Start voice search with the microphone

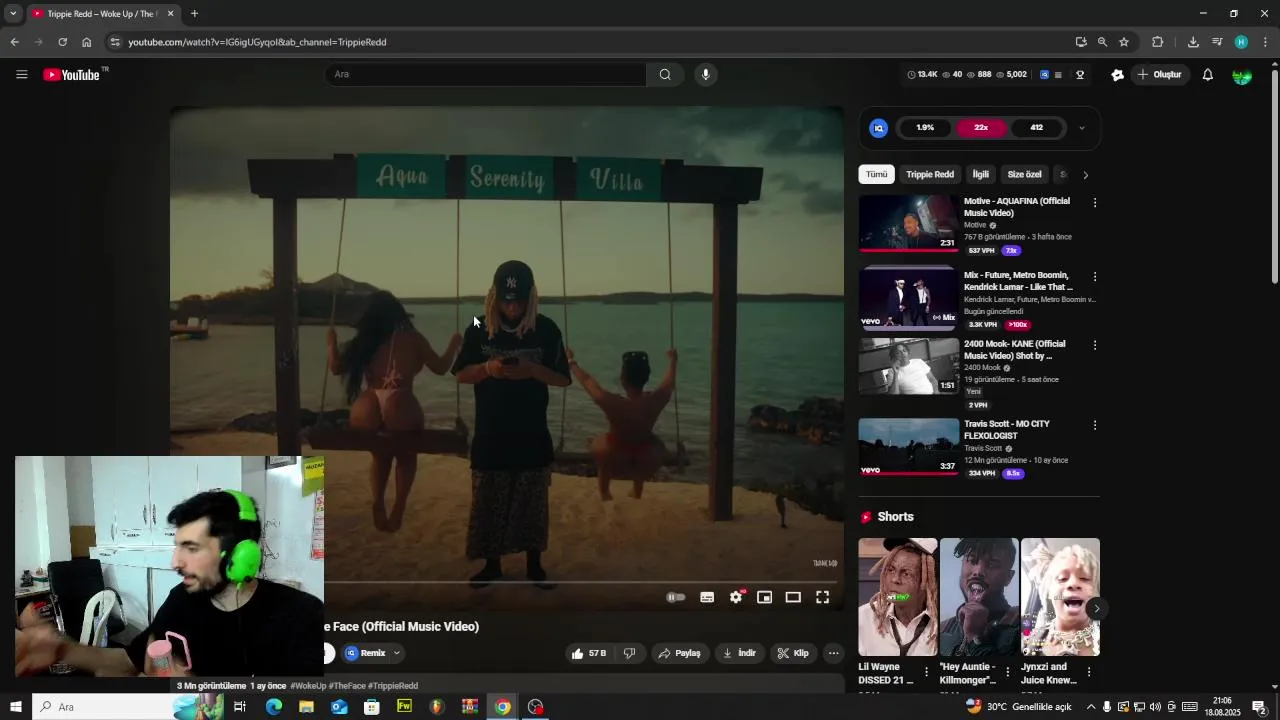[706, 74]
